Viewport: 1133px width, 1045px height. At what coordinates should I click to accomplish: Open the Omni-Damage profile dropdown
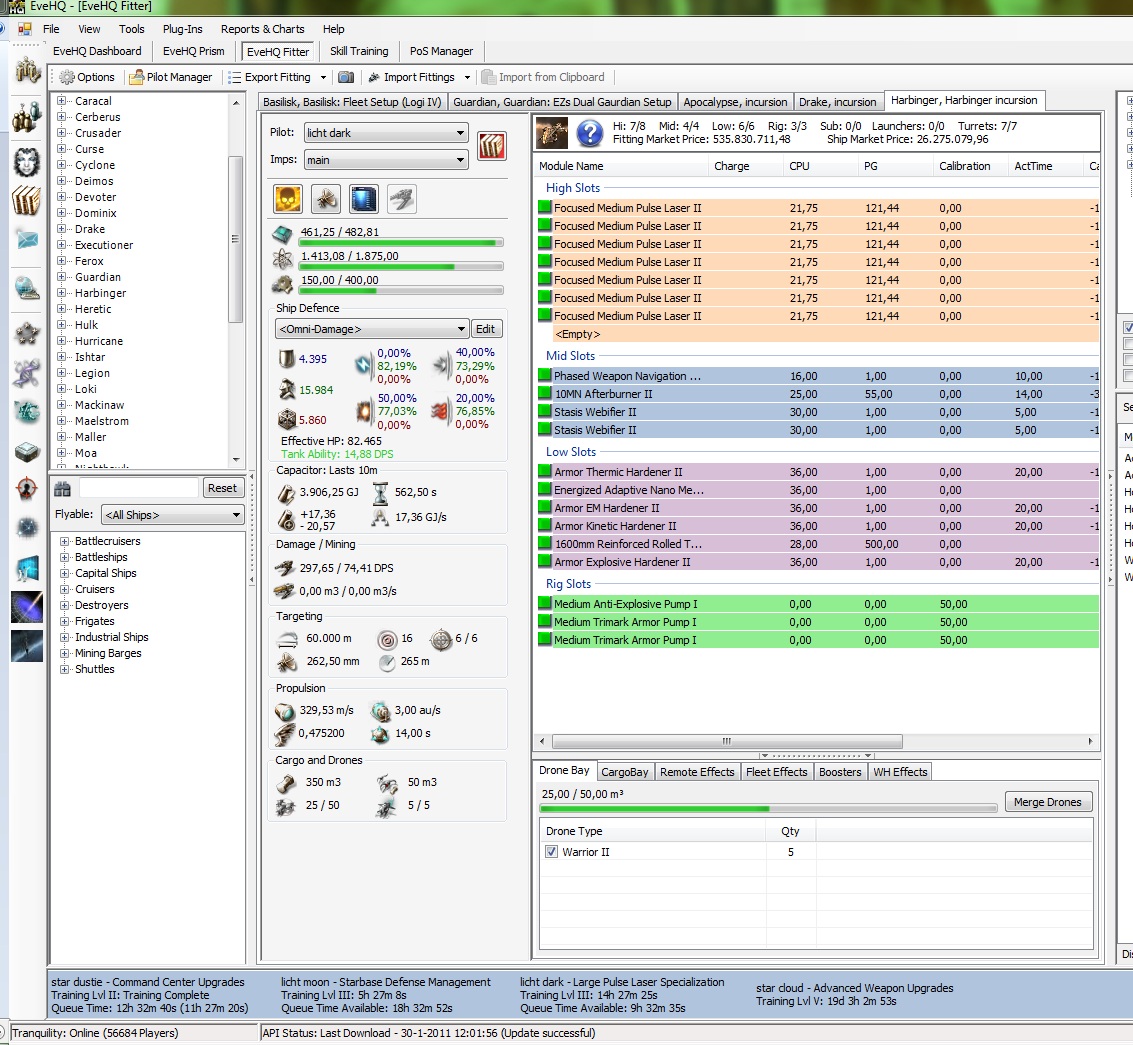(371, 329)
